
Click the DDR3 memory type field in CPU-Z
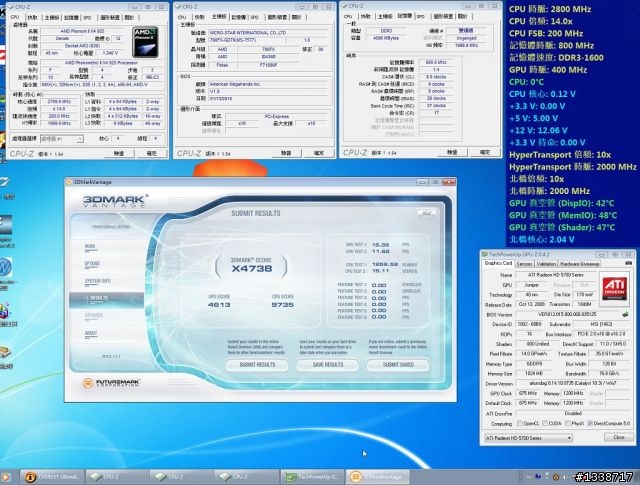(386, 31)
